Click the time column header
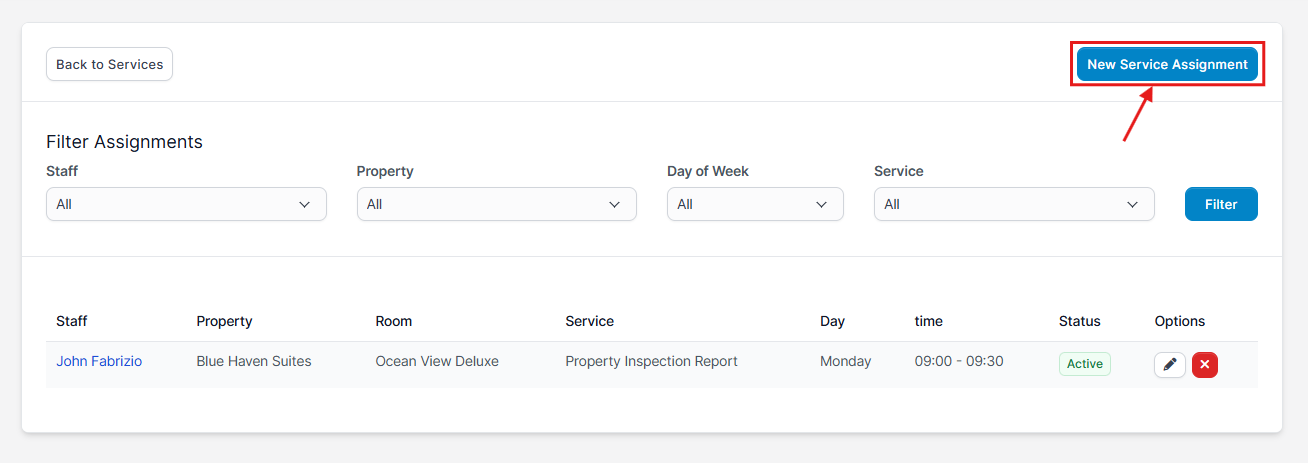1308x463 pixels. pyautogui.click(x=928, y=321)
